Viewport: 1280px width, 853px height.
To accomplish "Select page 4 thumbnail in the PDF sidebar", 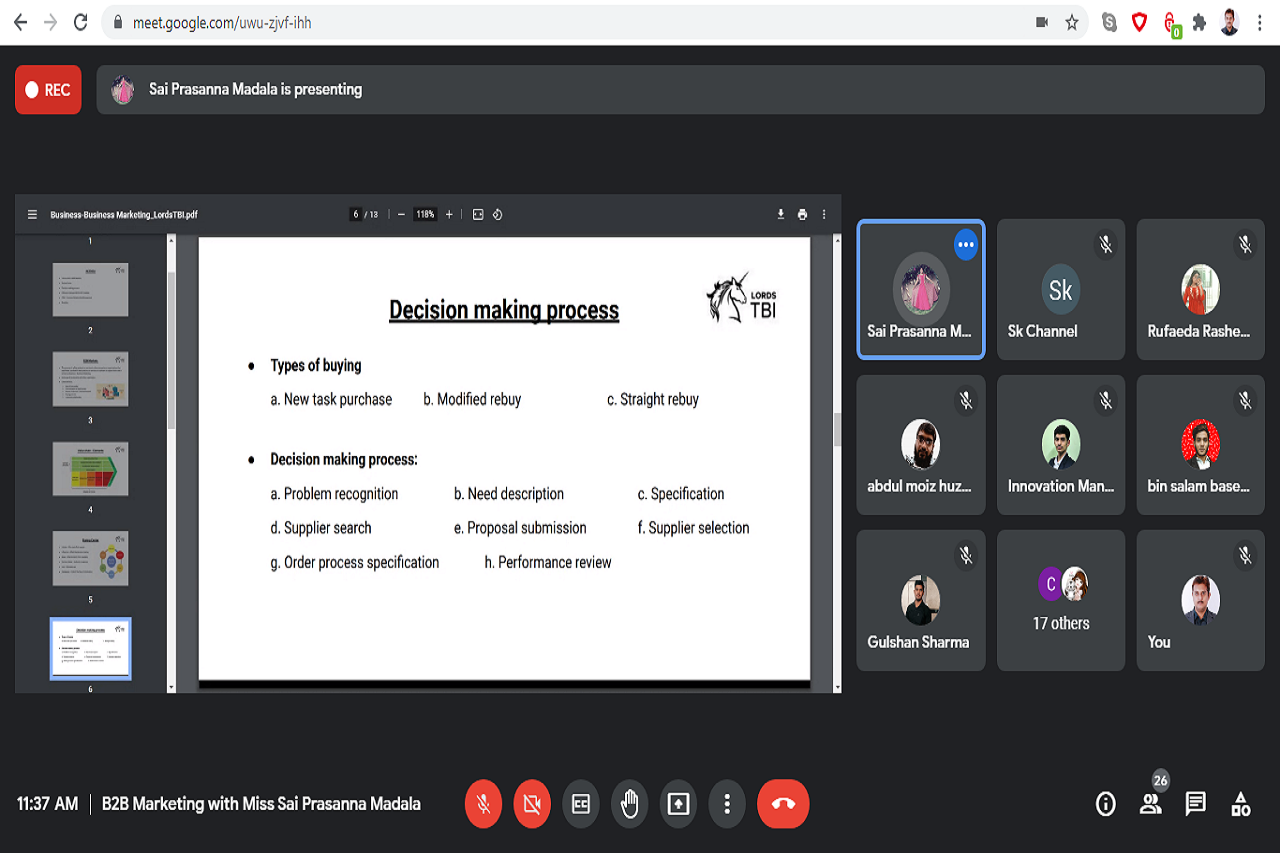I will click(x=90, y=469).
